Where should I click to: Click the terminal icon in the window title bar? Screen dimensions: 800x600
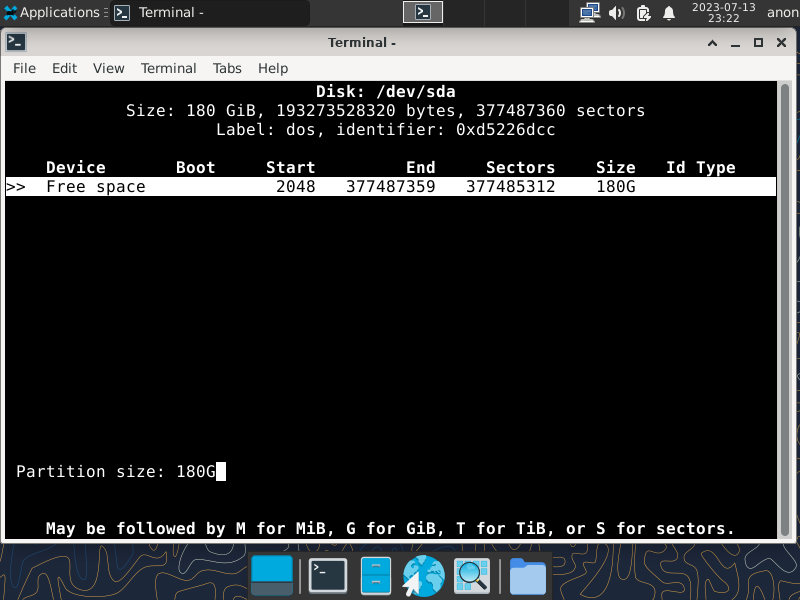coord(16,42)
